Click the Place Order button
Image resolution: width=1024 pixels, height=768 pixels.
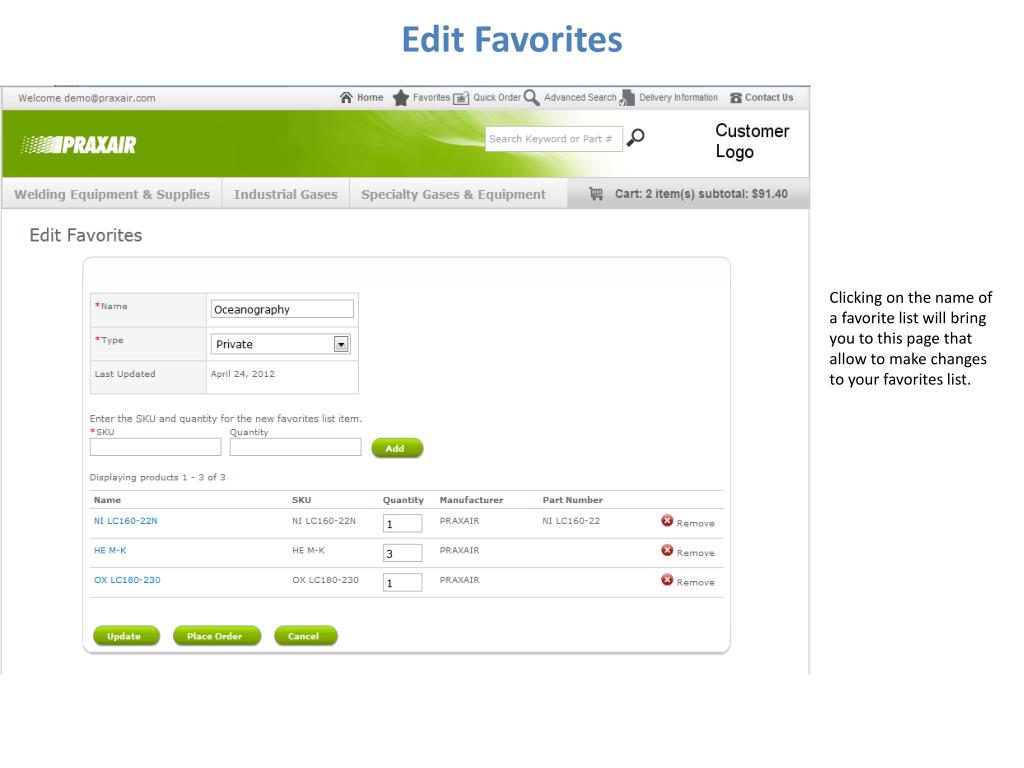click(x=217, y=635)
